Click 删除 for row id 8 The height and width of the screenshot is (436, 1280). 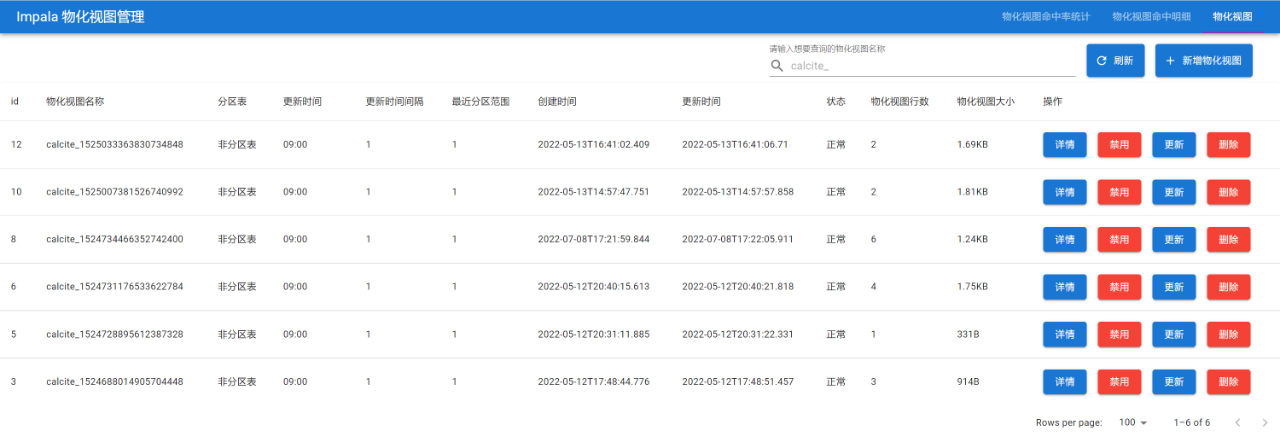coord(1229,239)
